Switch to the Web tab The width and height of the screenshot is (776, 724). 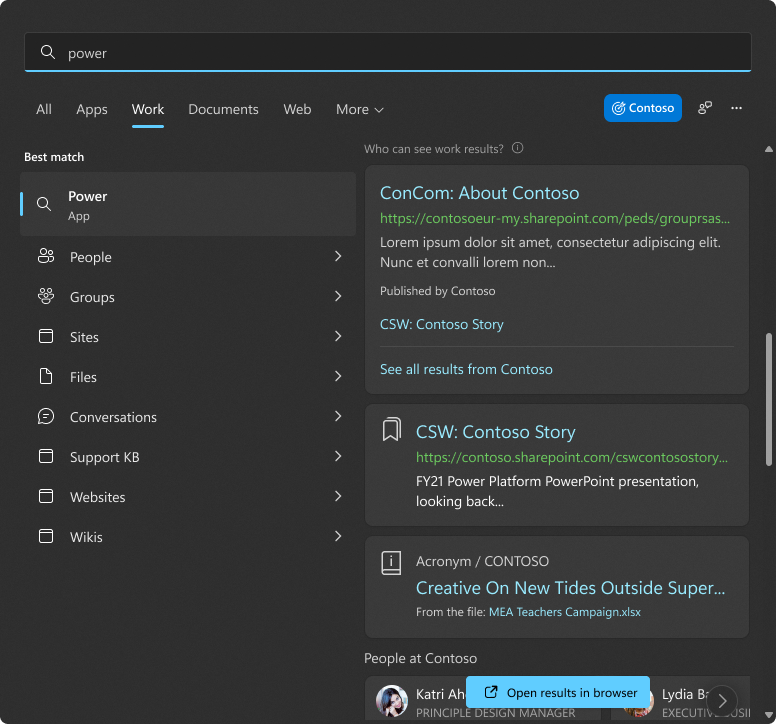[x=297, y=109]
